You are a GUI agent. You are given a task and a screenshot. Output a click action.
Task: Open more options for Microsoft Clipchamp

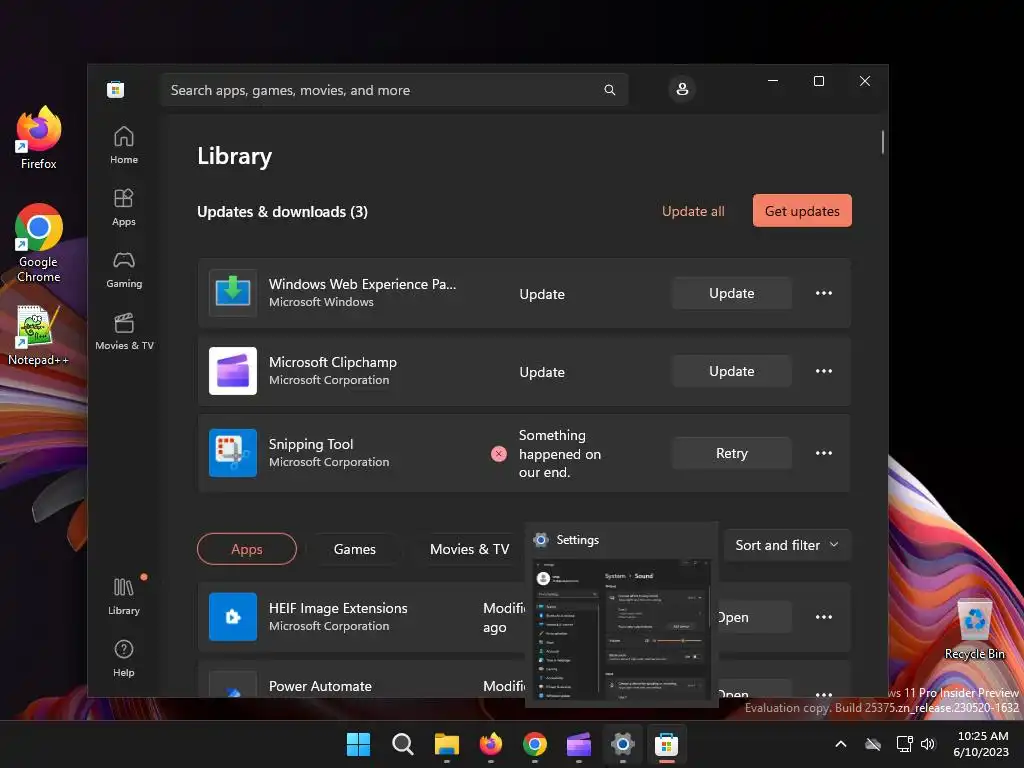tap(824, 371)
